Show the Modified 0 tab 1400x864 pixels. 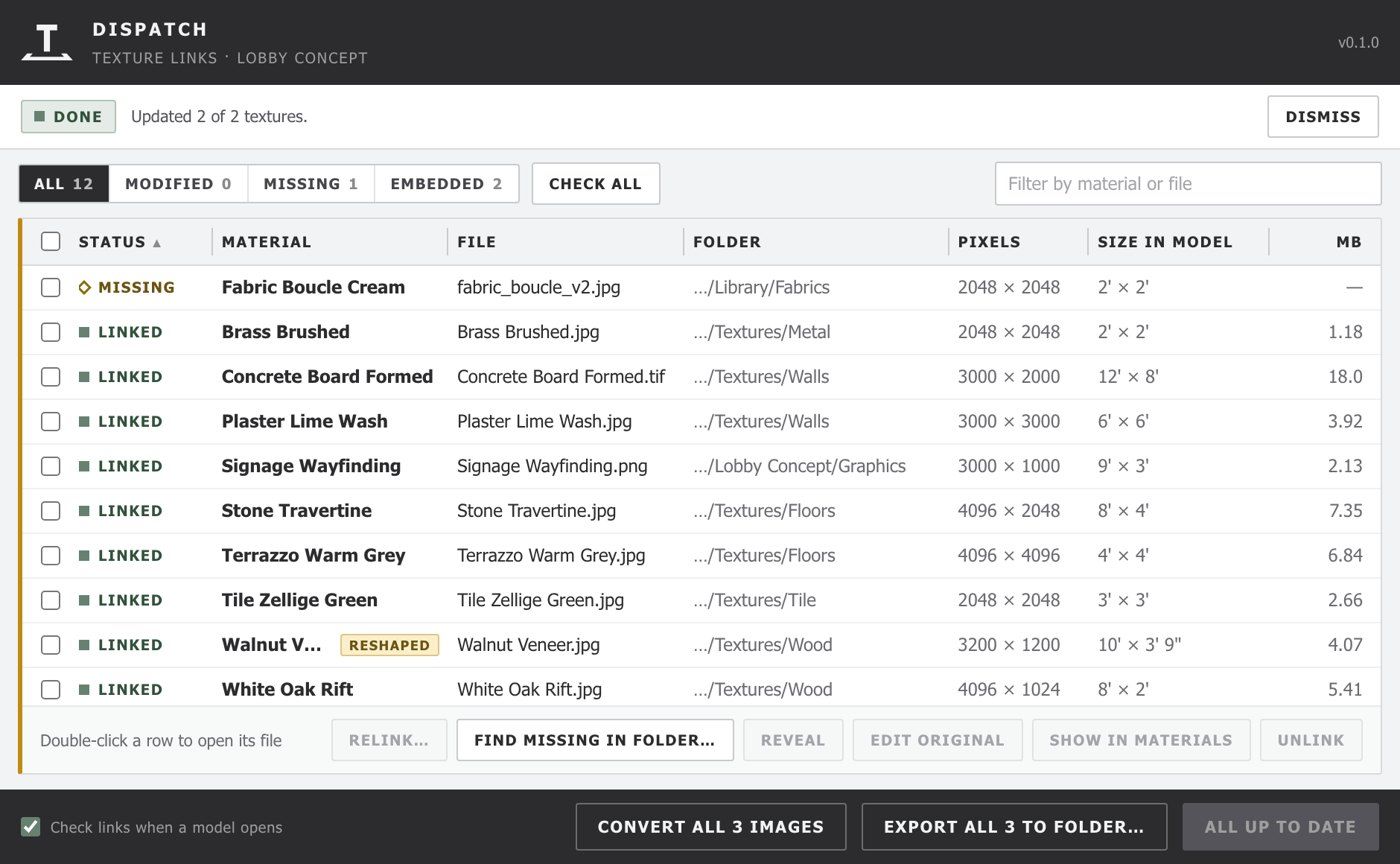[178, 184]
